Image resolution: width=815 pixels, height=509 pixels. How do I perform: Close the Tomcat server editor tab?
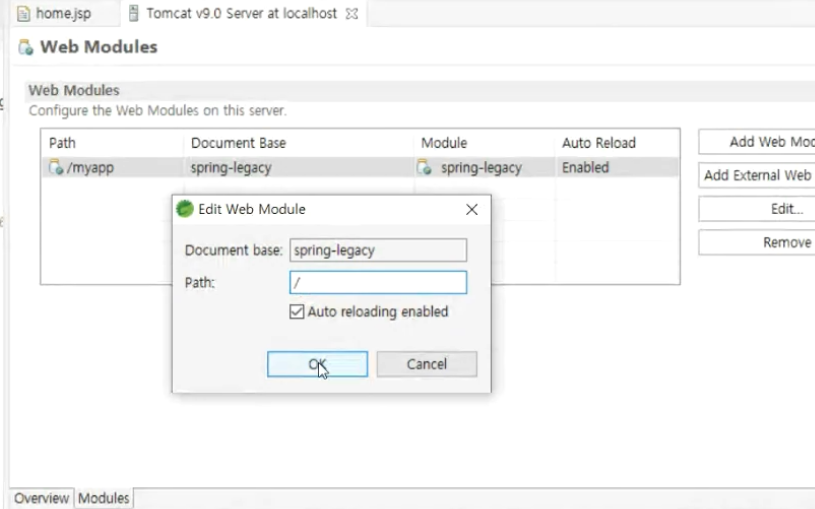[x=352, y=14]
